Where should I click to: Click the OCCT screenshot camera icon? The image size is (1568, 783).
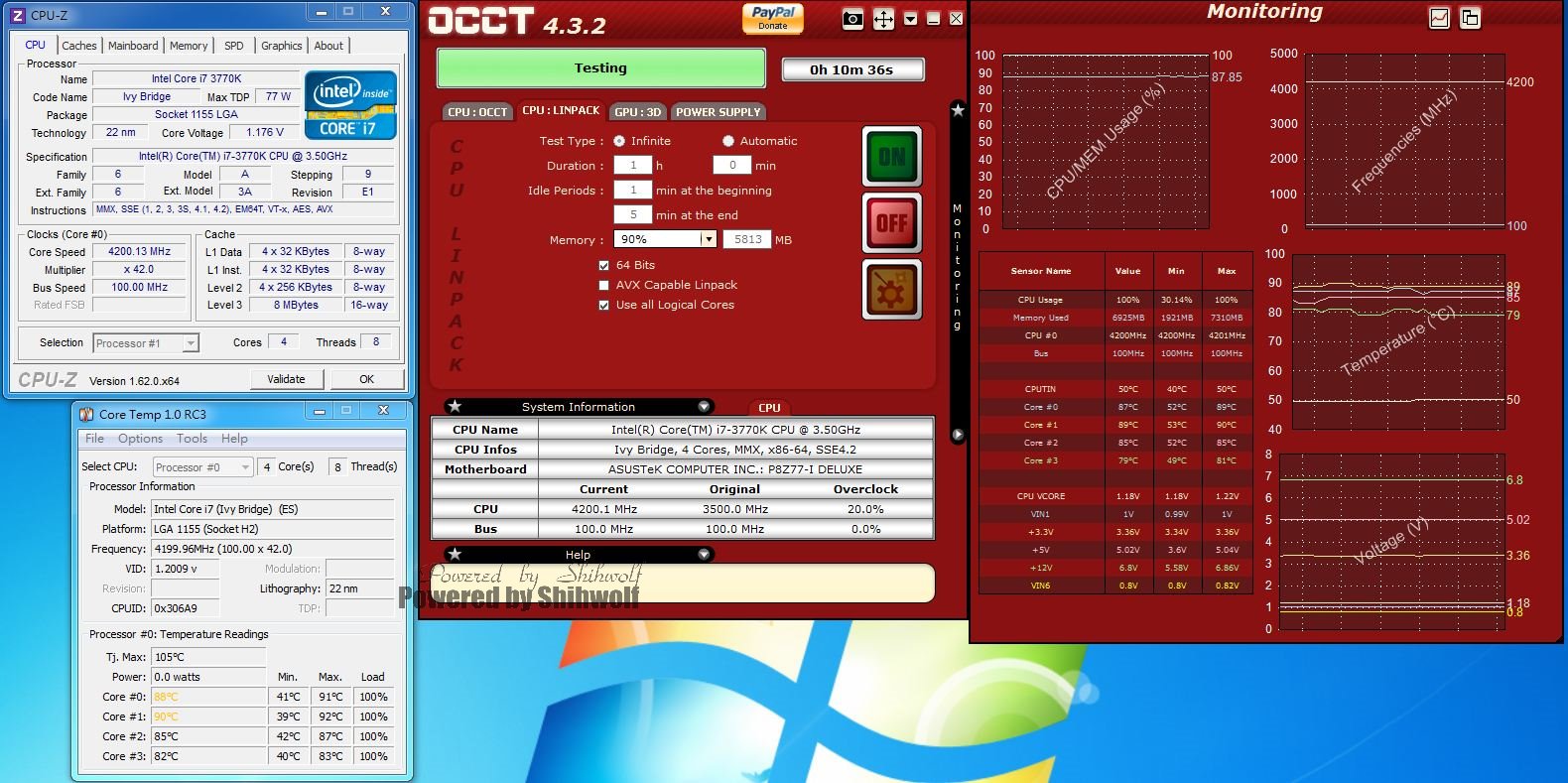pos(852,19)
